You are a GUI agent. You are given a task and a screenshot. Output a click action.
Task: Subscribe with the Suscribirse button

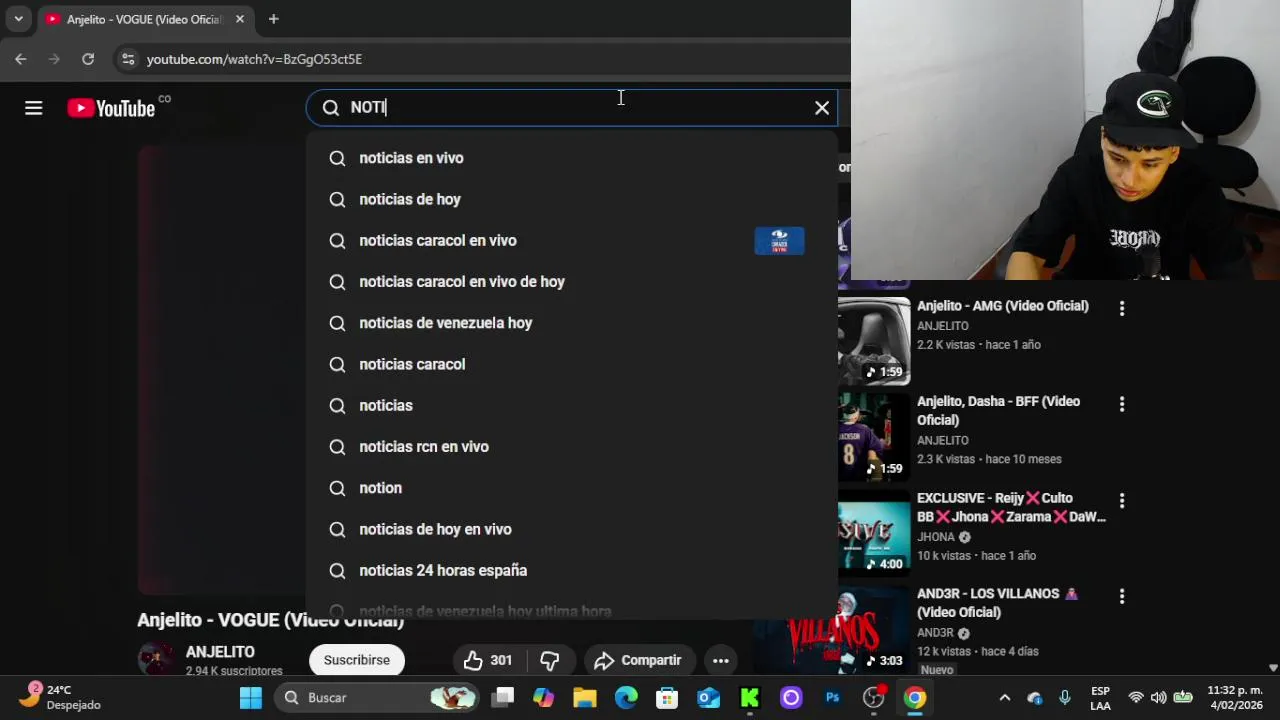tap(357, 660)
